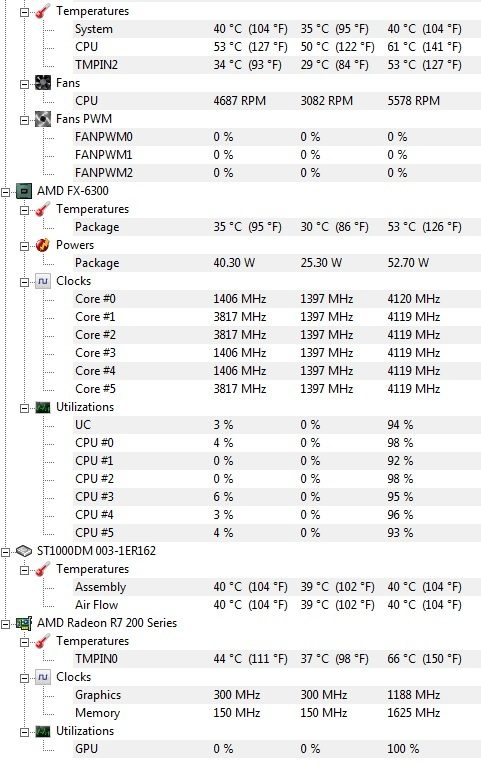This screenshot has height=766, width=481.
Task: Click the Utilizations graph icon under AMD Radeon
Action: pos(43,731)
